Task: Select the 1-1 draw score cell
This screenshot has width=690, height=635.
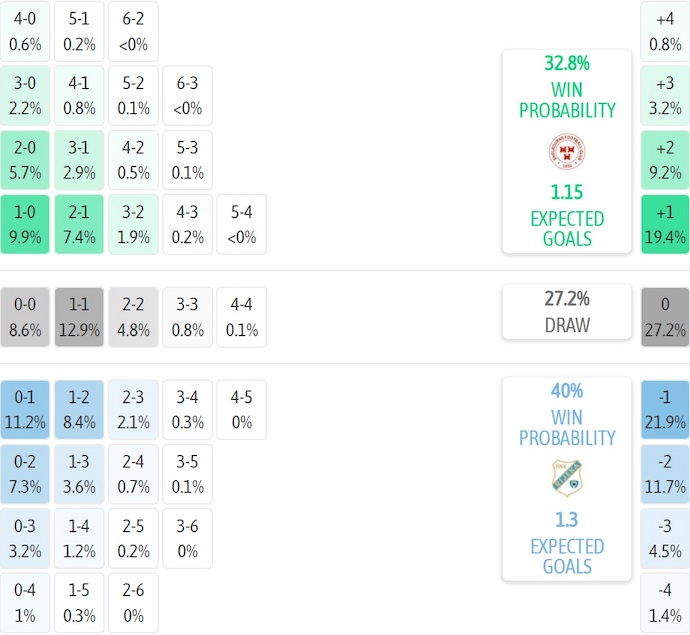Action: tap(79, 316)
